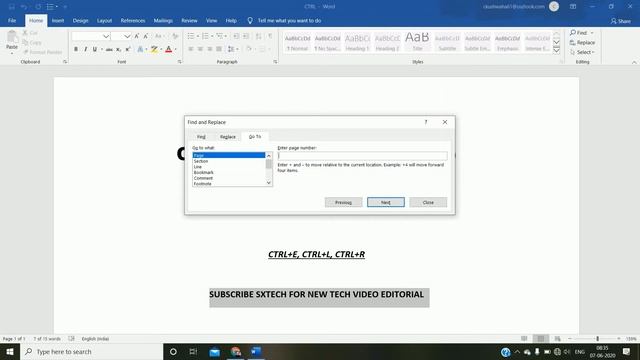Viewport: 640px width, 360px height.
Task: Open the File menu
Action: pos(12,20)
